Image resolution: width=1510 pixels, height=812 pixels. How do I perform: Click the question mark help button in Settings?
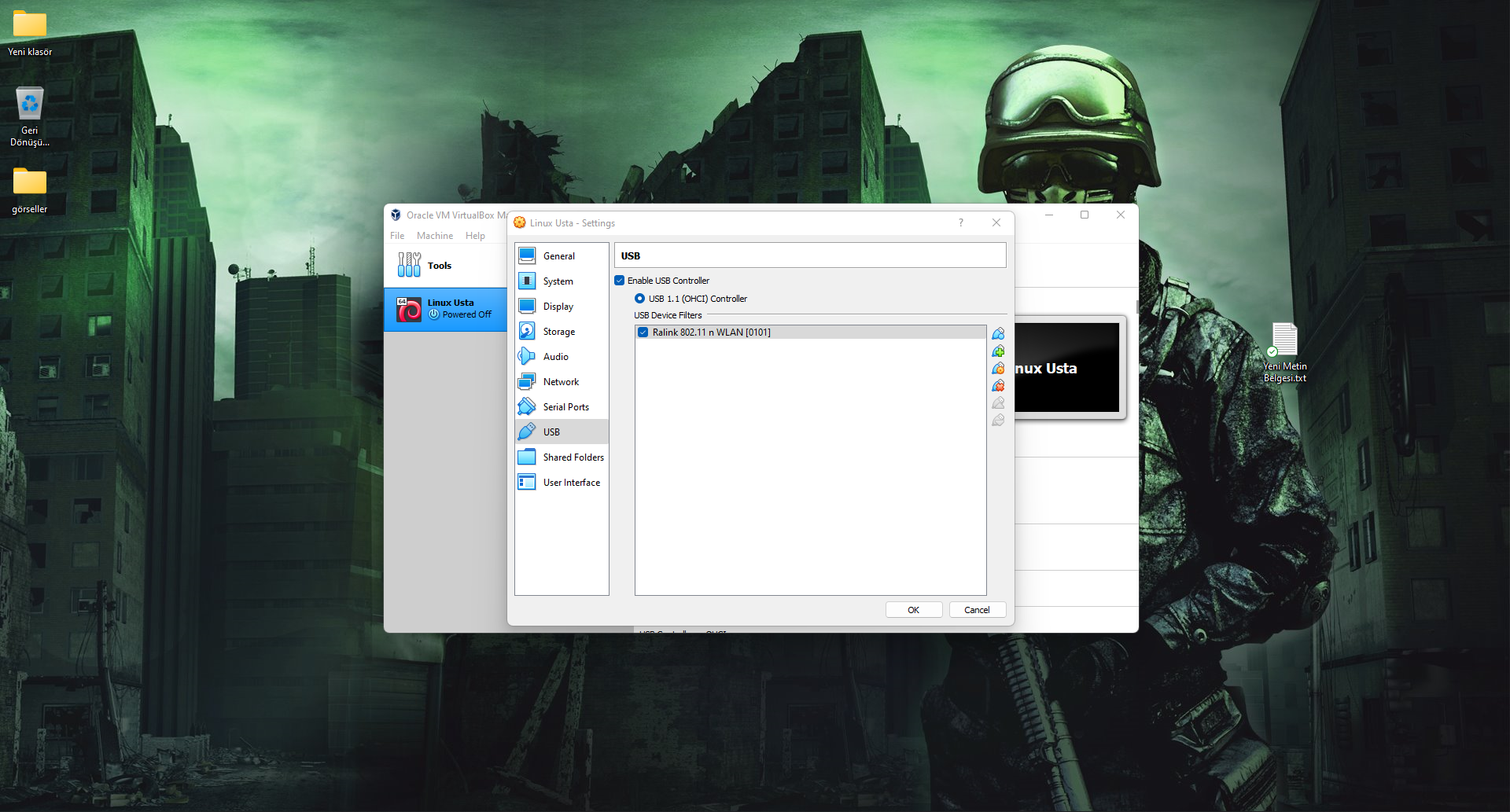961,223
